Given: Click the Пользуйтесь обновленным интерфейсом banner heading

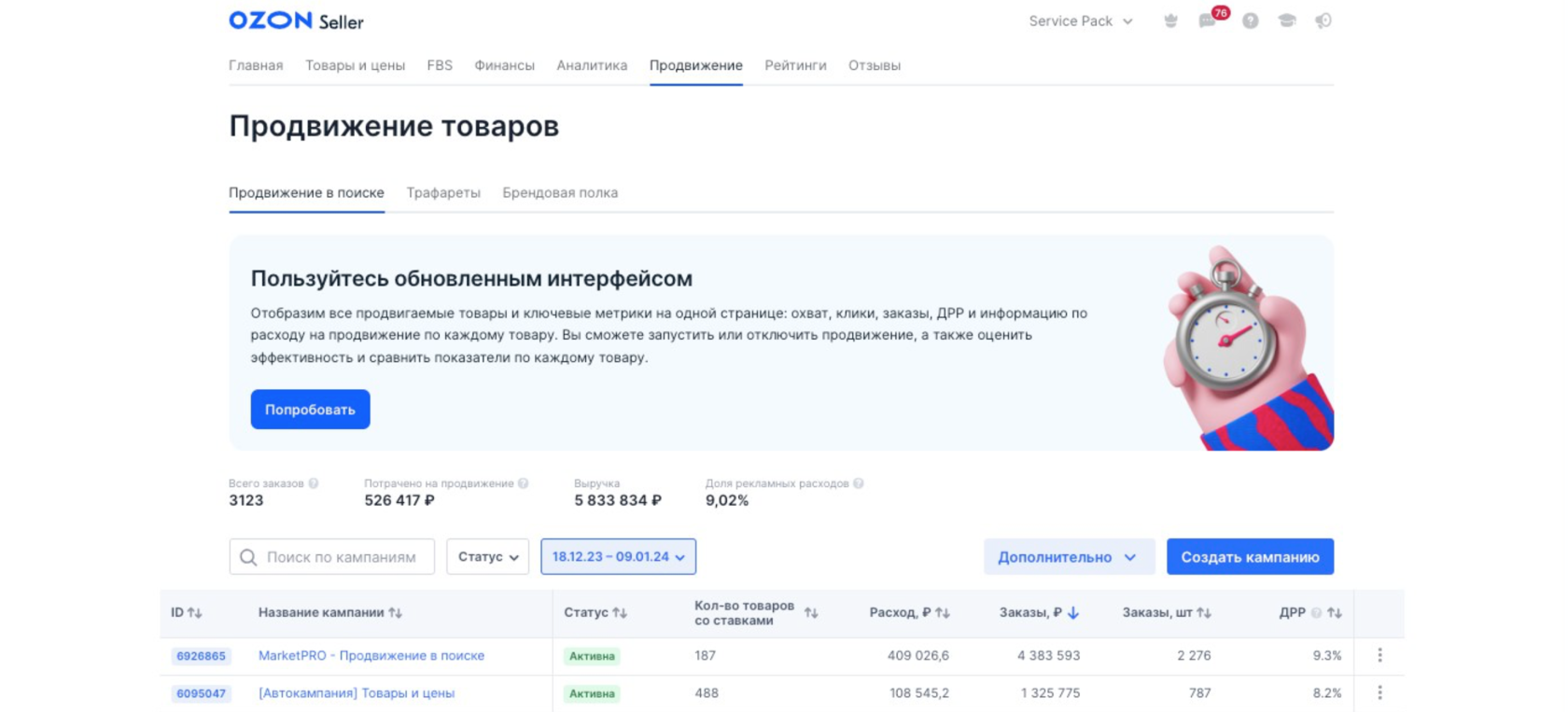Looking at the screenshot, I should tap(471, 278).
